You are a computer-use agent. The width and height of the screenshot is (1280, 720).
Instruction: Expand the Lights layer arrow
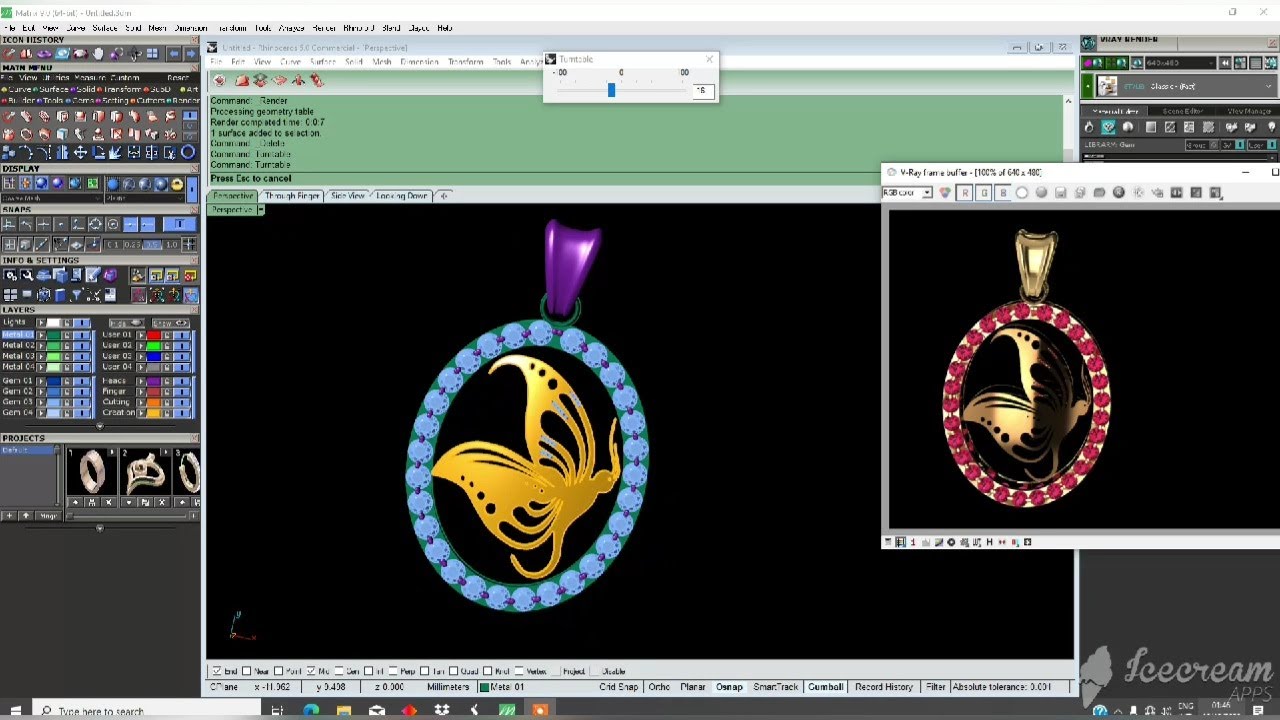coord(41,323)
